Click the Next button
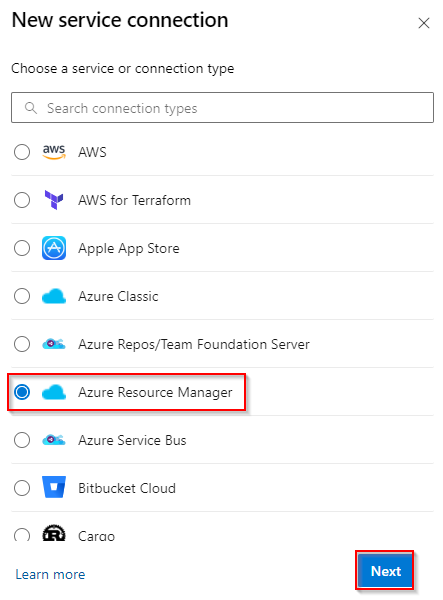Image resolution: width=443 pixels, height=600 pixels. click(385, 571)
